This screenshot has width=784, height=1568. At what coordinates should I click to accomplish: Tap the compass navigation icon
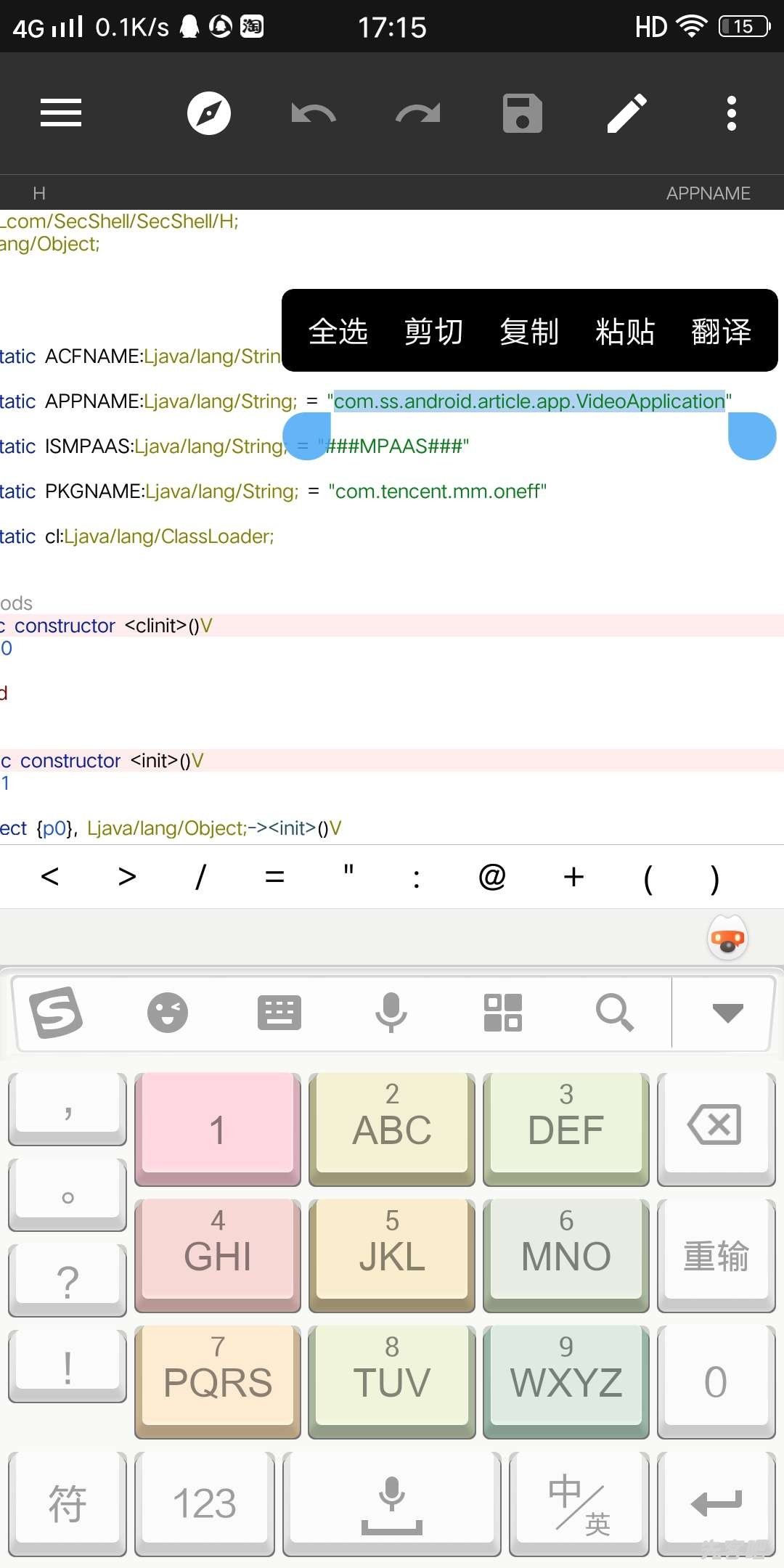pyautogui.click(x=209, y=113)
